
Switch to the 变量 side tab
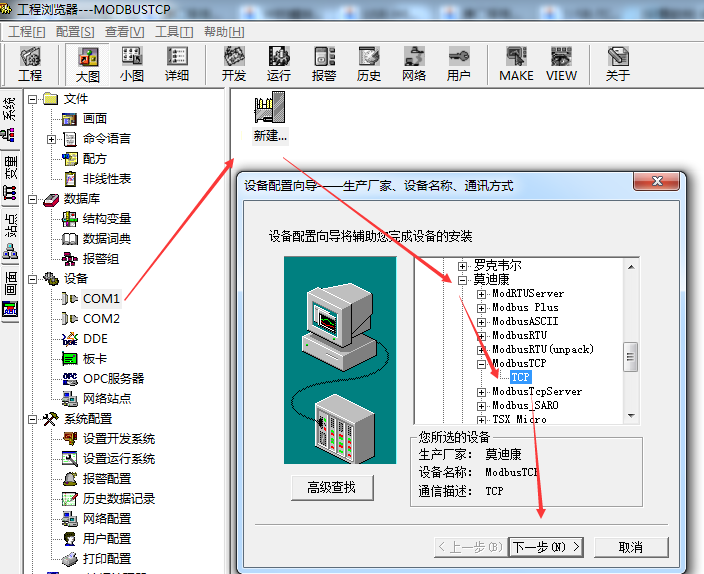[x=9, y=177]
